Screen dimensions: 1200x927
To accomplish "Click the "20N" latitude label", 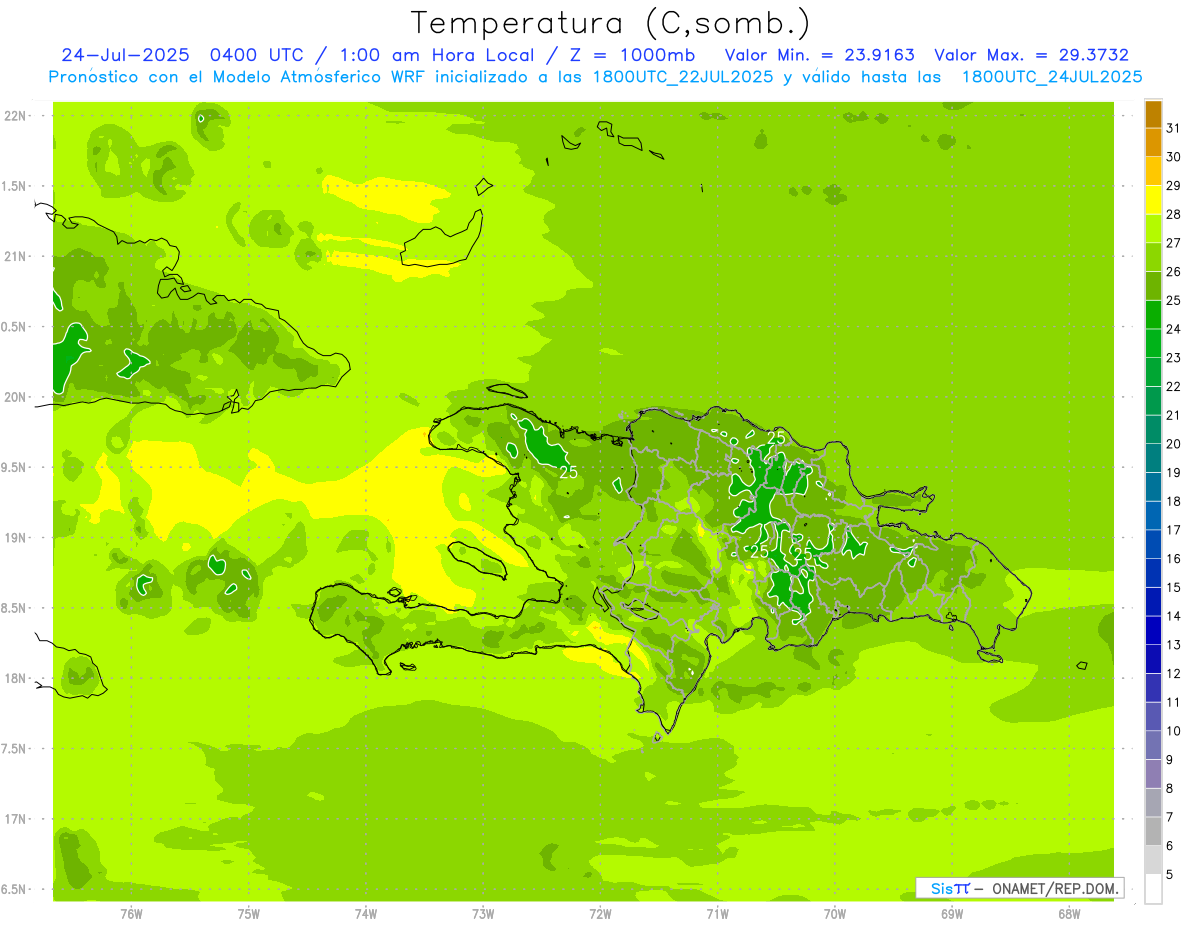I will pyautogui.click(x=17, y=397).
